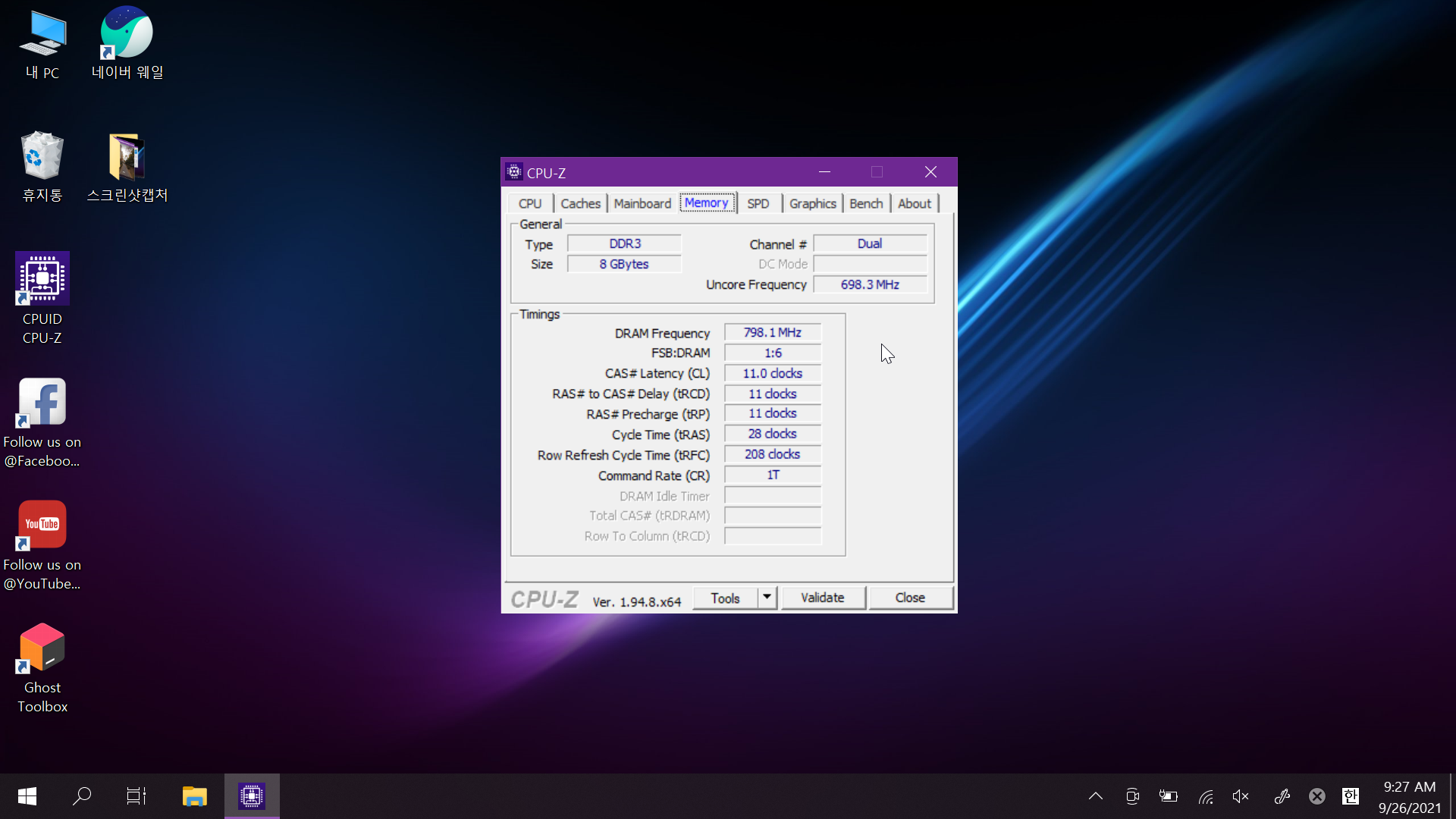Open Task View on the taskbar
Viewport: 1456px width, 819px height.
(x=136, y=796)
